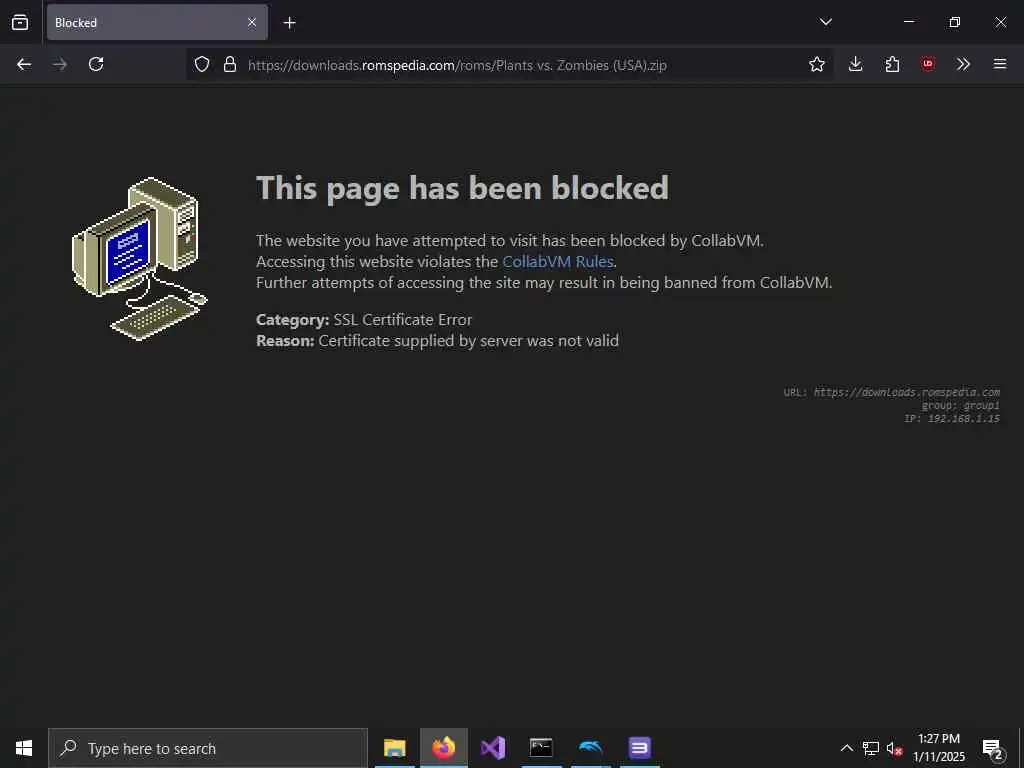Open network status tray icon
The height and width of the screenshot is (768, 1024).
(x=871, y=748)
